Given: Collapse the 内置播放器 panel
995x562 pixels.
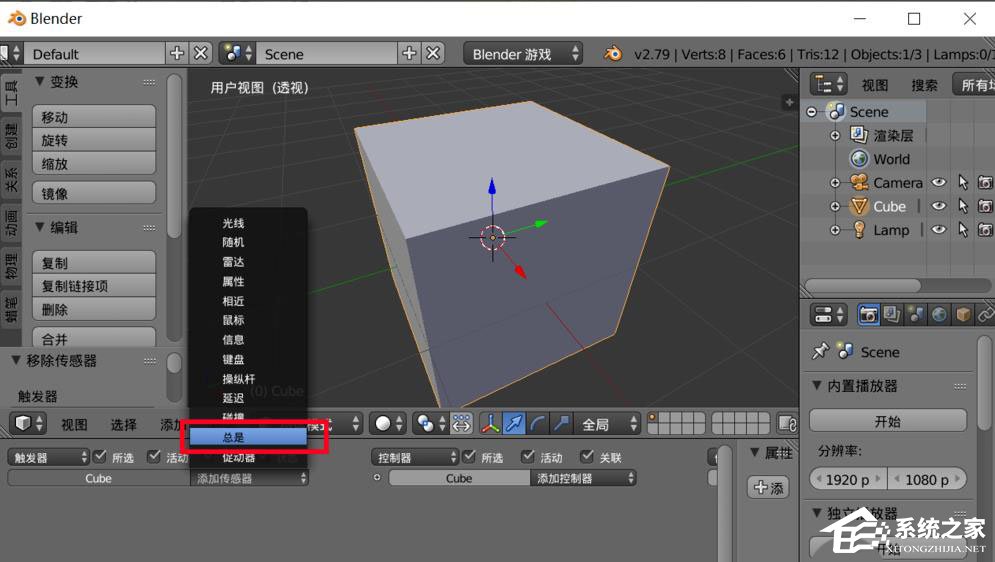Looking at the screenshot, I should pyautogui.click(x=816, y=386).
